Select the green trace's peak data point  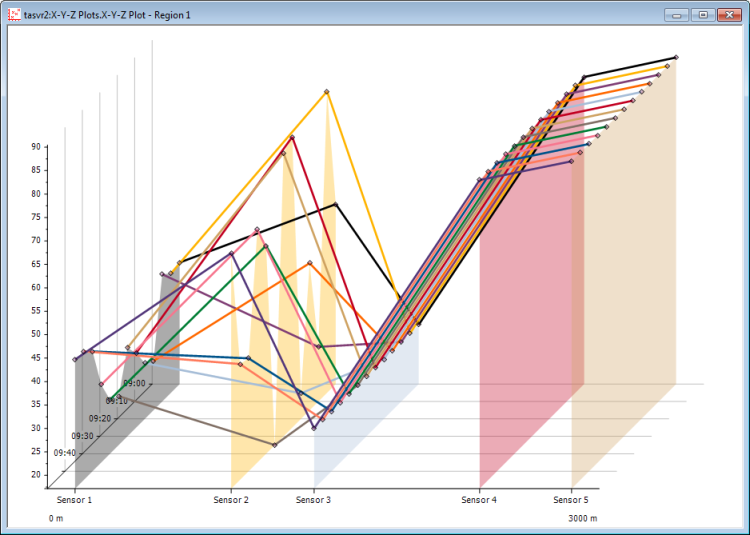point(266,246)
